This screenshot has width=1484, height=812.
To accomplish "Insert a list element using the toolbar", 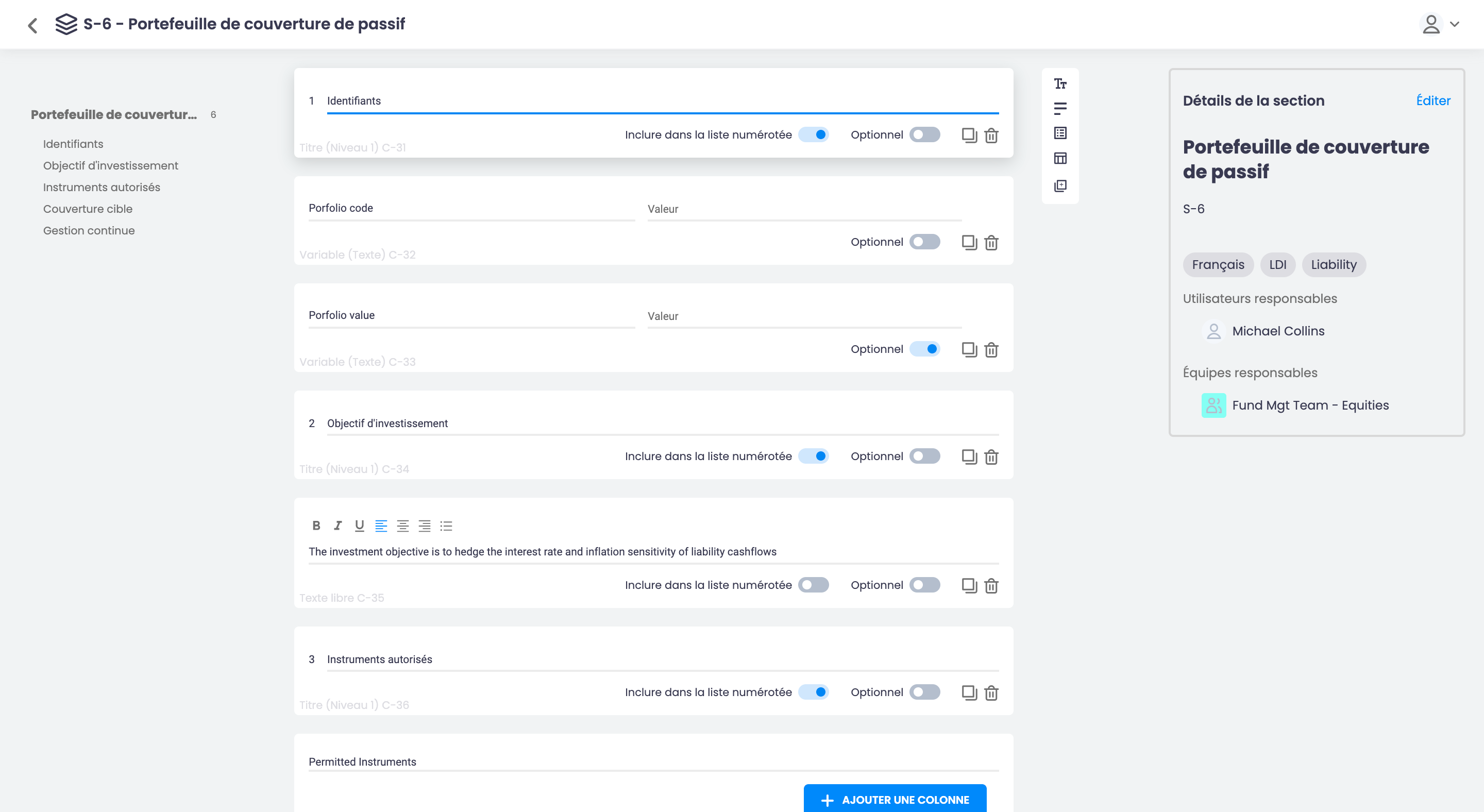I will [x=1060, y=132].
